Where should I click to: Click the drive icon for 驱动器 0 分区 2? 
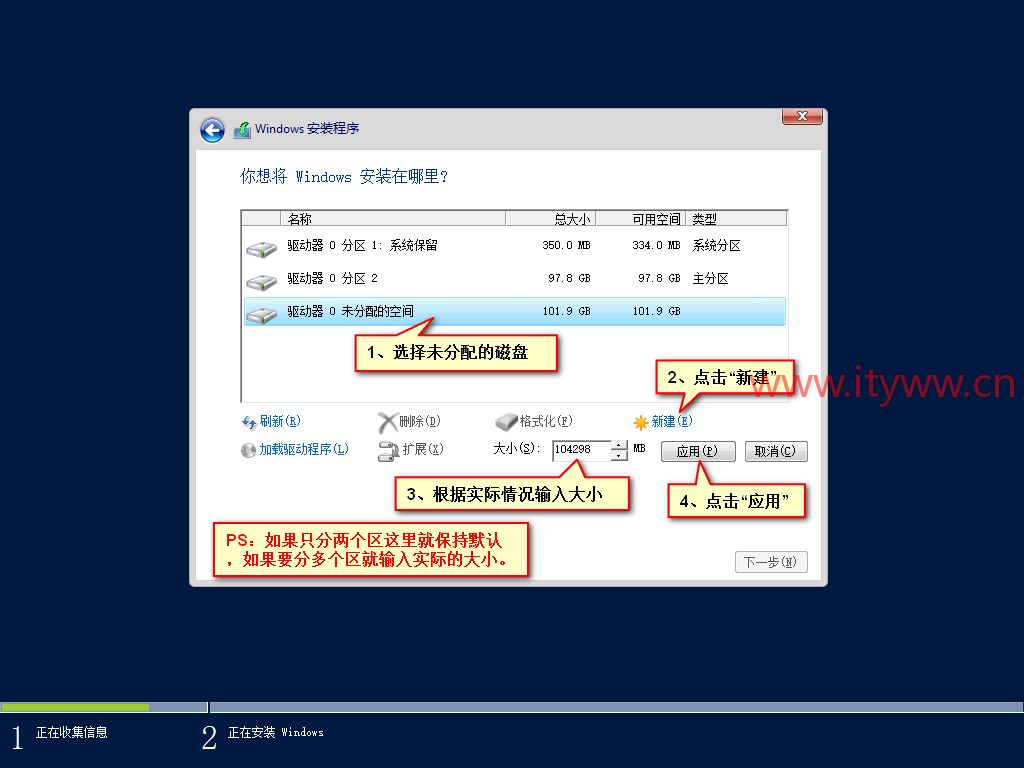click(x=261, y=281)
